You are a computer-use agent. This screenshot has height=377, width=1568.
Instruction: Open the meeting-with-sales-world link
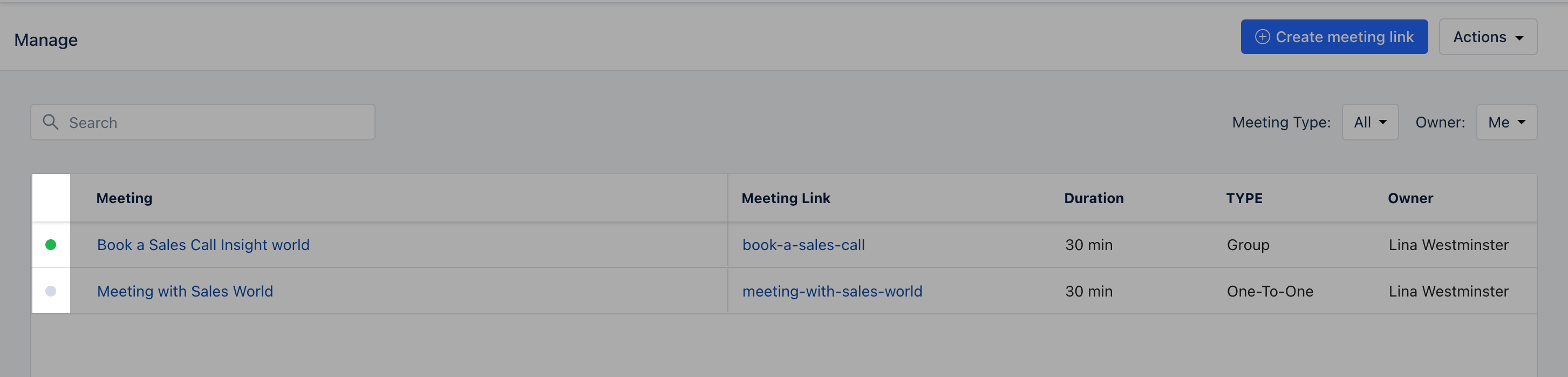[x=832, y=291]
